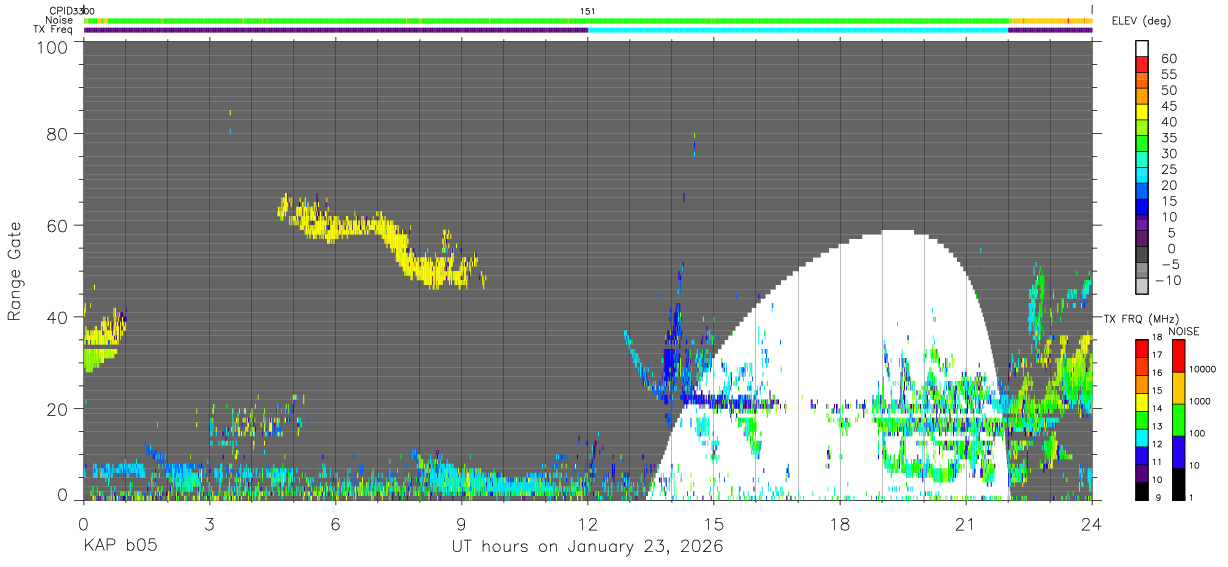Click the 'CPID' label

[x=61, y=11]
